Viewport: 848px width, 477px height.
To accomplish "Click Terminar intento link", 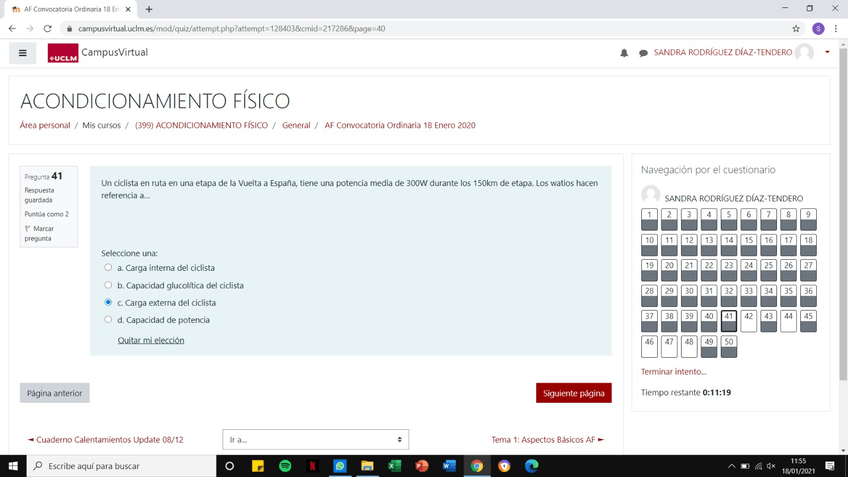I will pos(673,372).
